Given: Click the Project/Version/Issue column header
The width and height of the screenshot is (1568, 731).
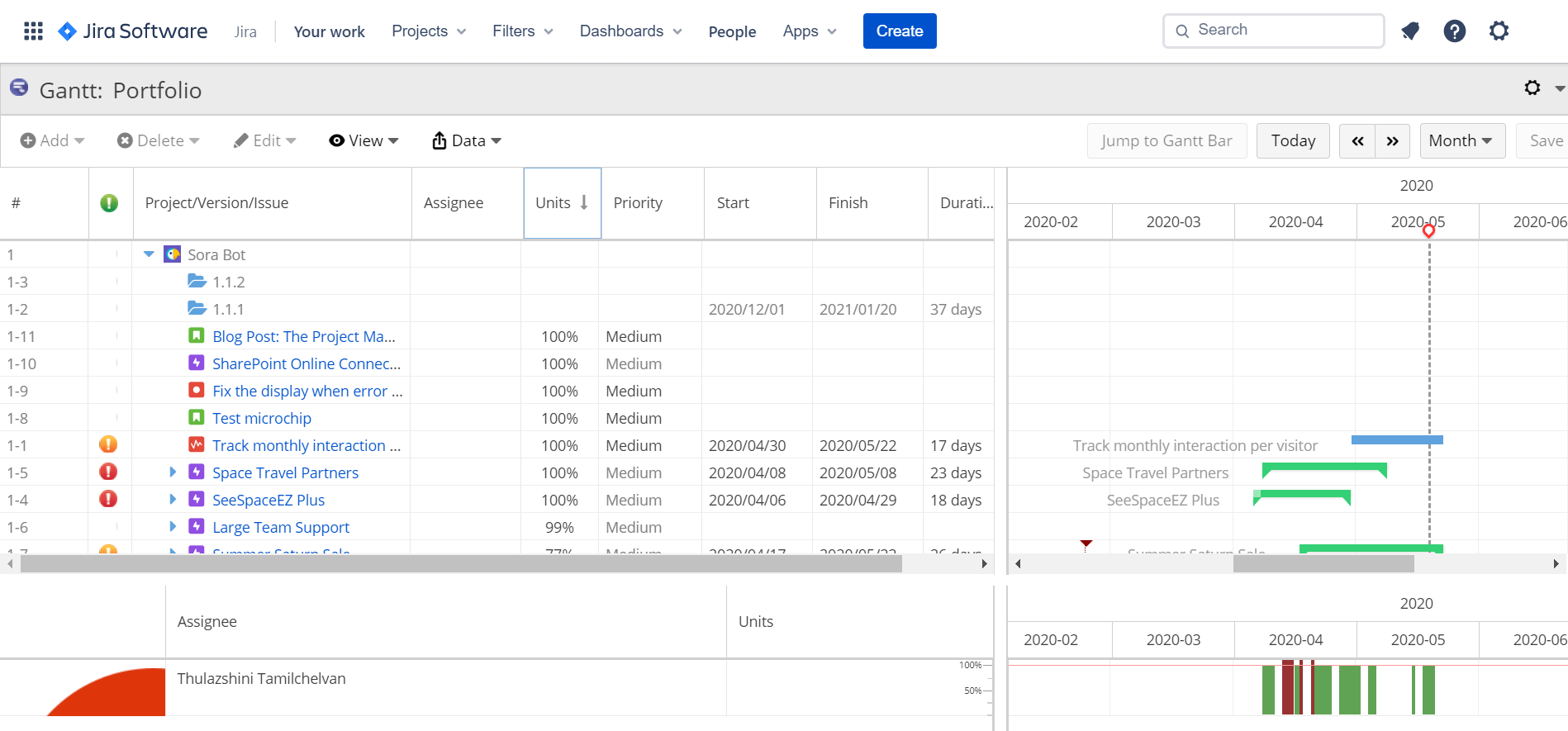Looking at the screenshot, I should (273, 203).
